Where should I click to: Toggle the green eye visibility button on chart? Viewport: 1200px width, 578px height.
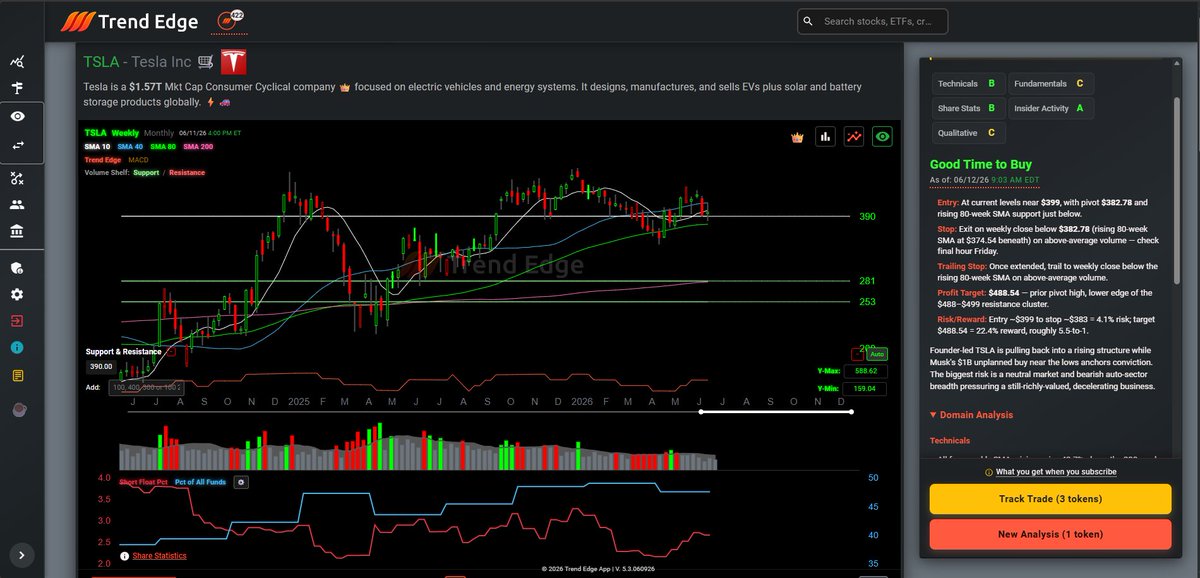[882, 137]
